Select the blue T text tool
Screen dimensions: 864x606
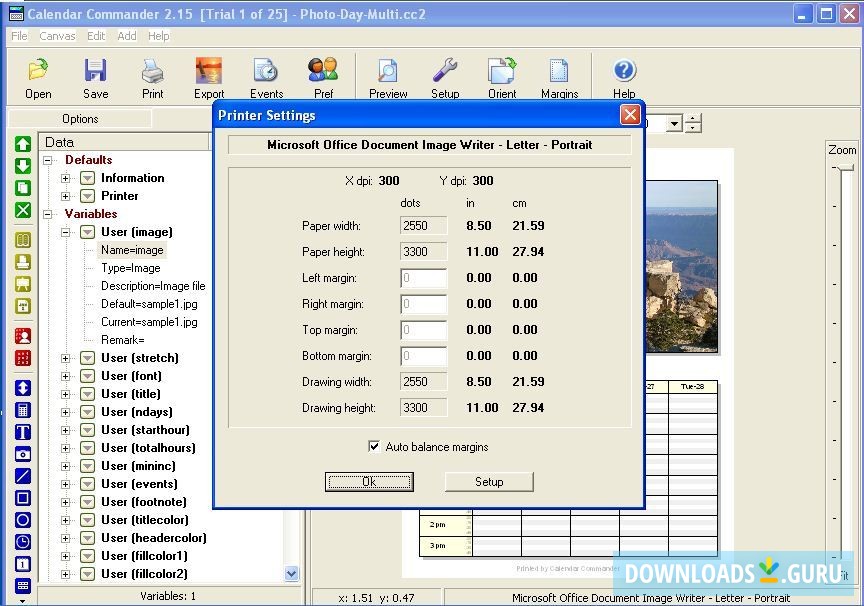[23, 432]
